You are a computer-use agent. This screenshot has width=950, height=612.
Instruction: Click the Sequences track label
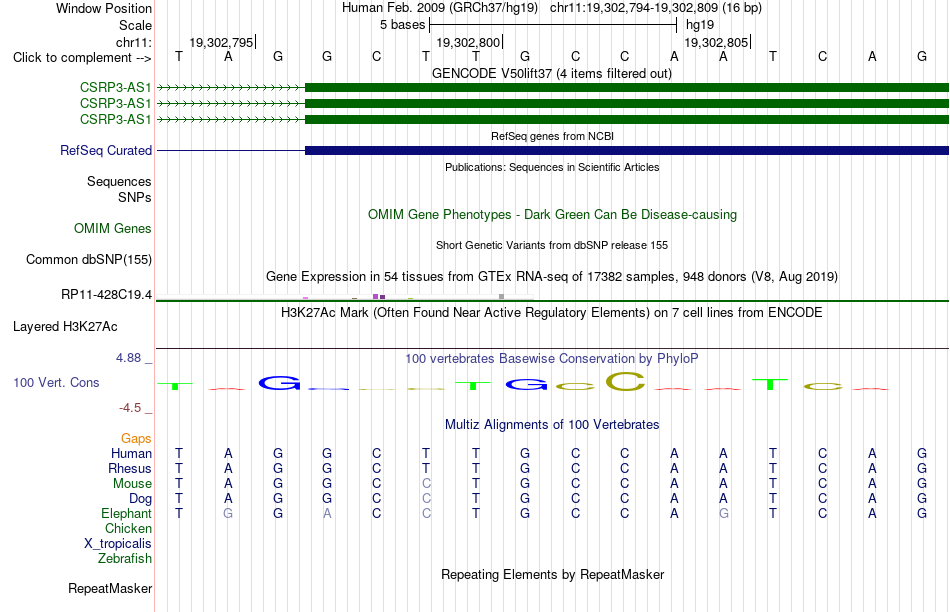(119, 181)
